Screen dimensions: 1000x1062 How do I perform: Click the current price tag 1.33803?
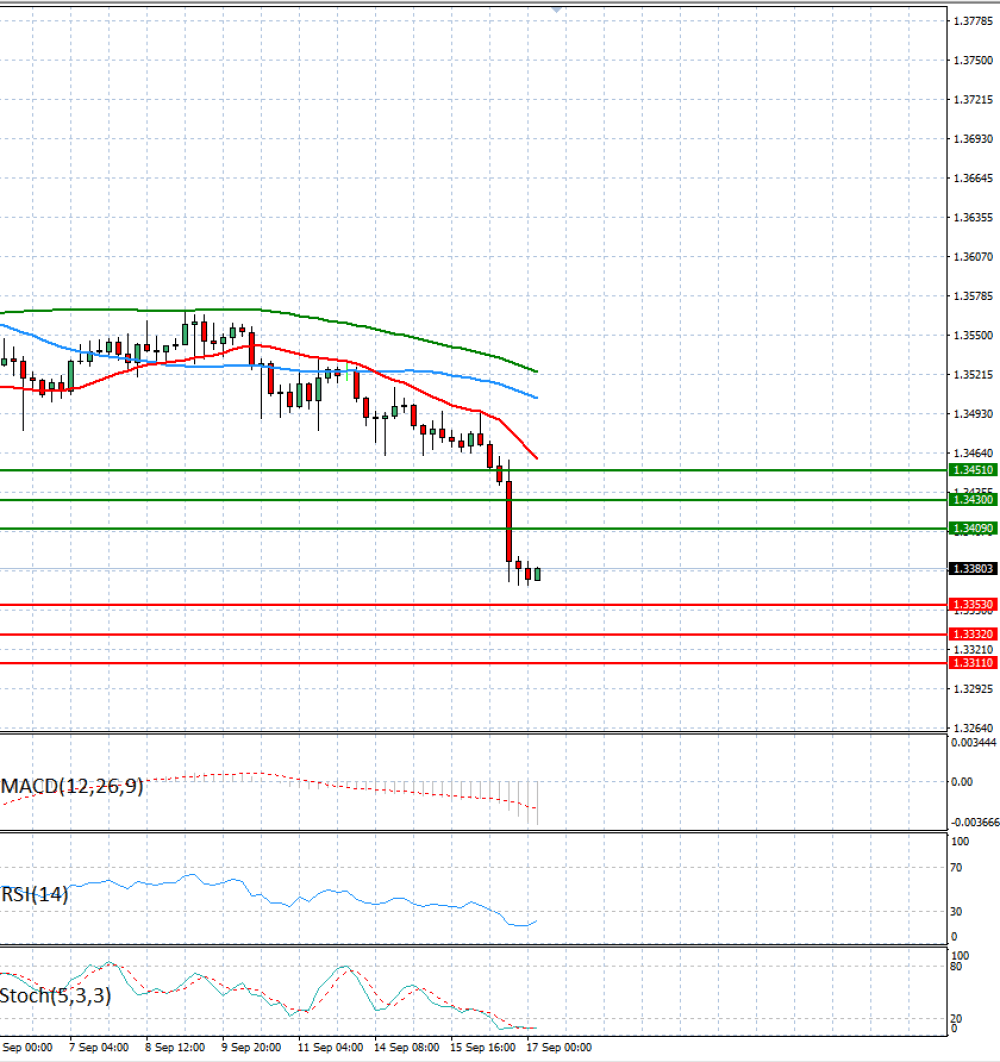point(973,569)
